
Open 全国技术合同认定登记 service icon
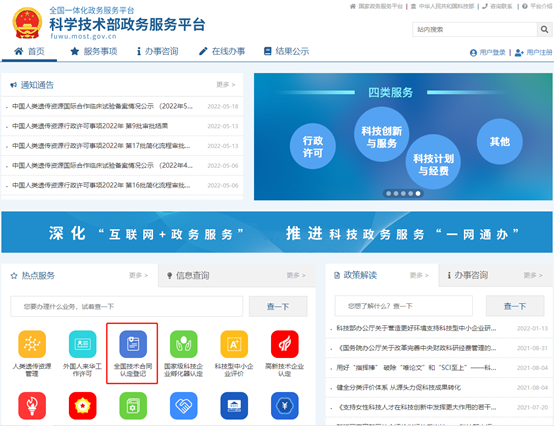133,344
